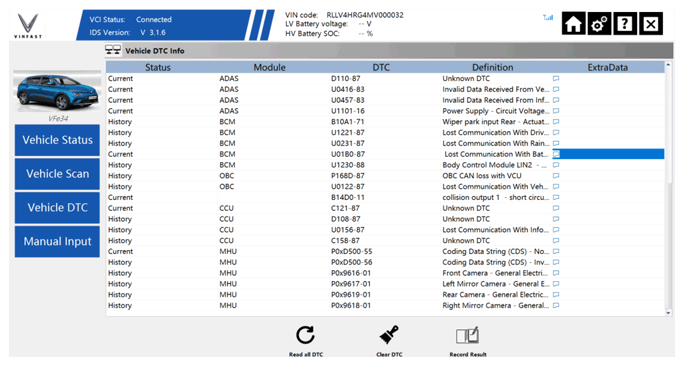Select the 'Rear Camera - General Electric...' definition
The height and width of the screenshot is (366, 684).
(495, 294)
